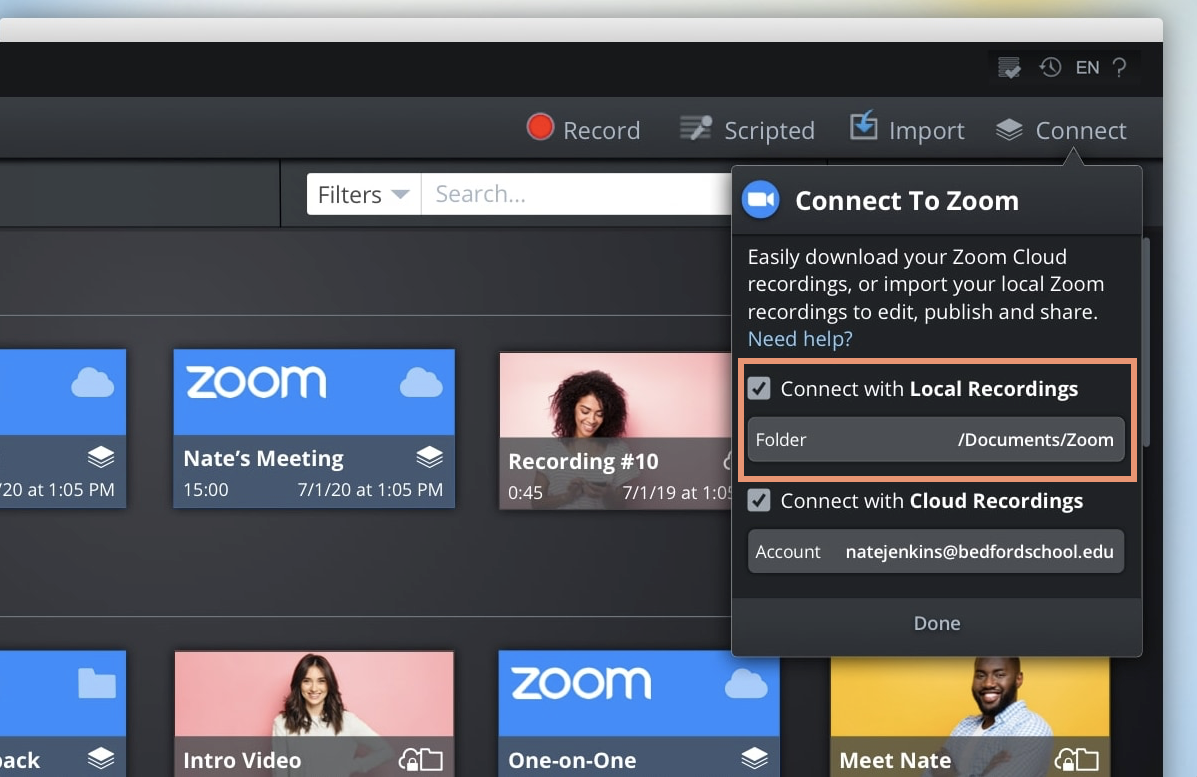This screenshot has width=1197, height=777.
Task: Uncheck Connect with Local Recordings
Action: coord(759,389)
